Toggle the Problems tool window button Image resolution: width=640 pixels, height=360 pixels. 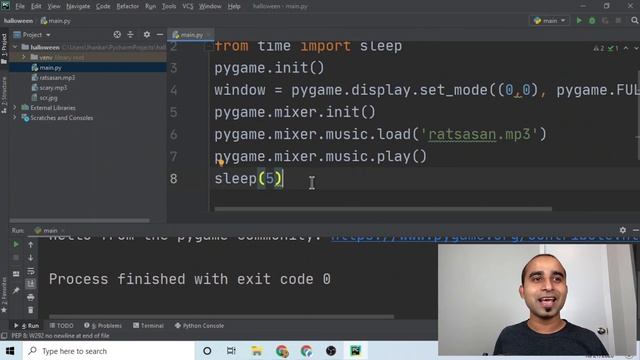coord(103,325)
